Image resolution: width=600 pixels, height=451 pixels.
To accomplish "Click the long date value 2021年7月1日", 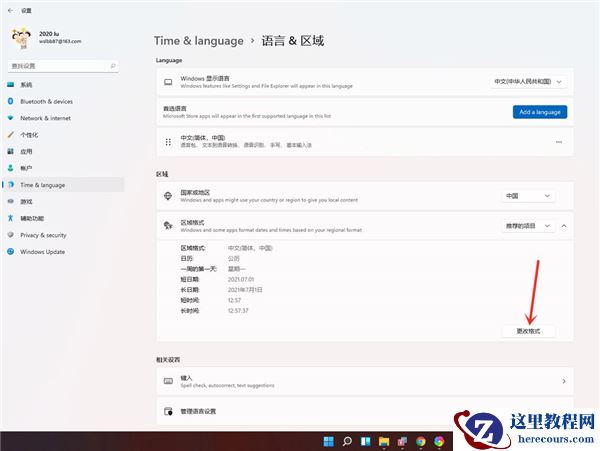I will pos(245,290).
